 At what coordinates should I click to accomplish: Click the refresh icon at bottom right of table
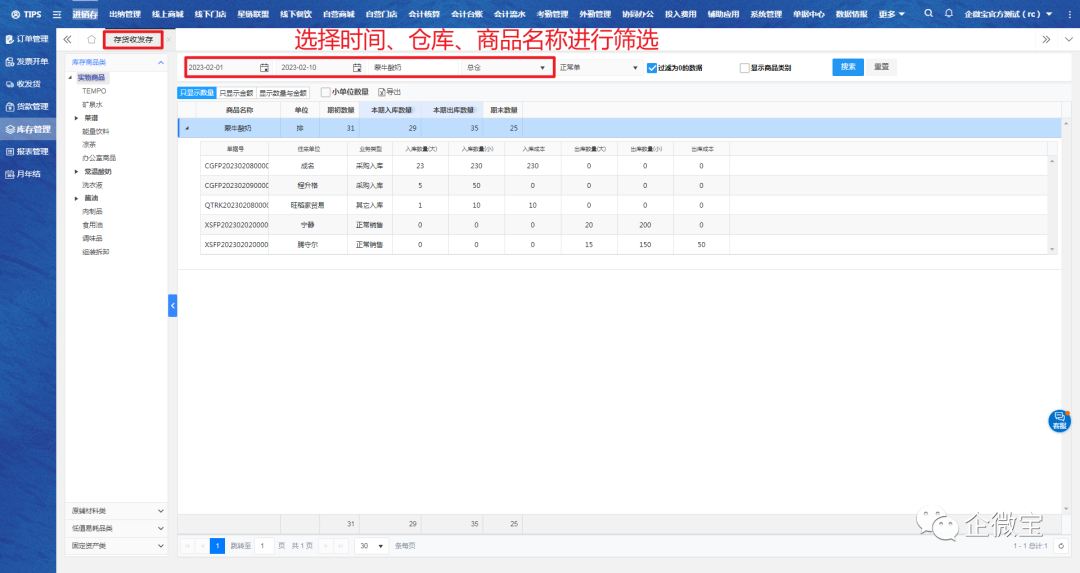(1060, 546)
